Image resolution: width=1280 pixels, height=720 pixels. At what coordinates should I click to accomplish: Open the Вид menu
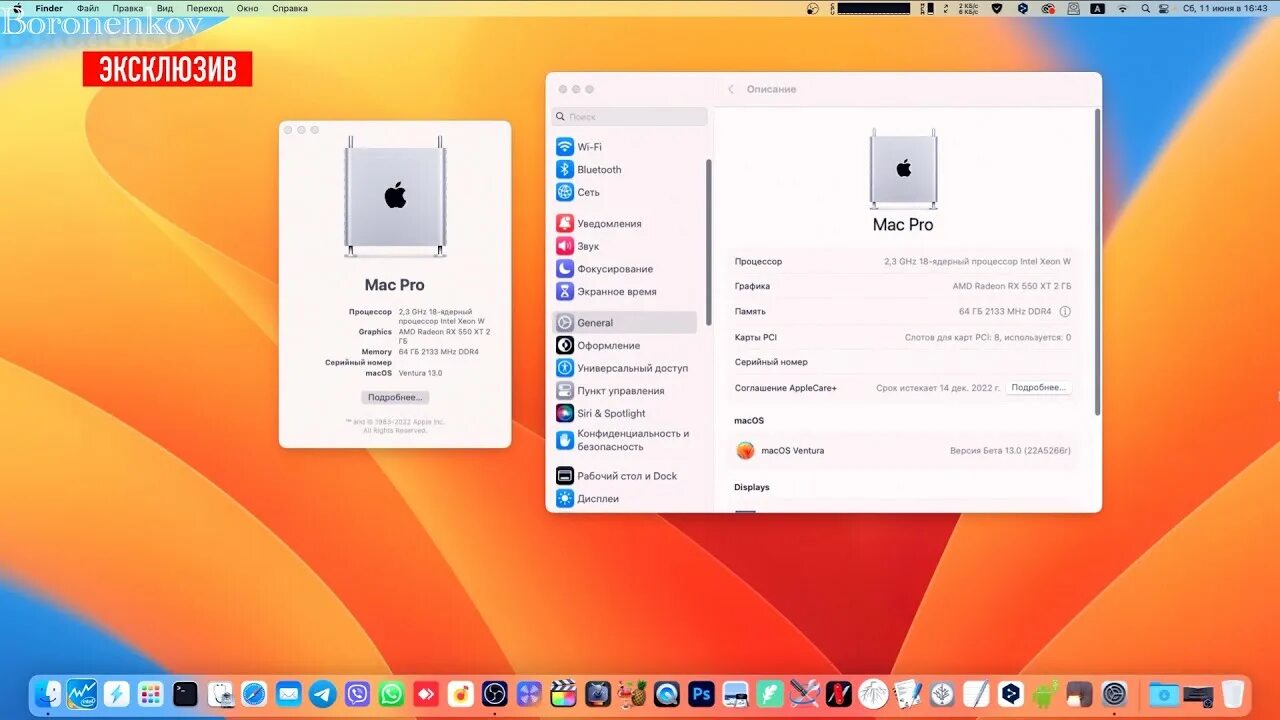click(x=165, y=8)
